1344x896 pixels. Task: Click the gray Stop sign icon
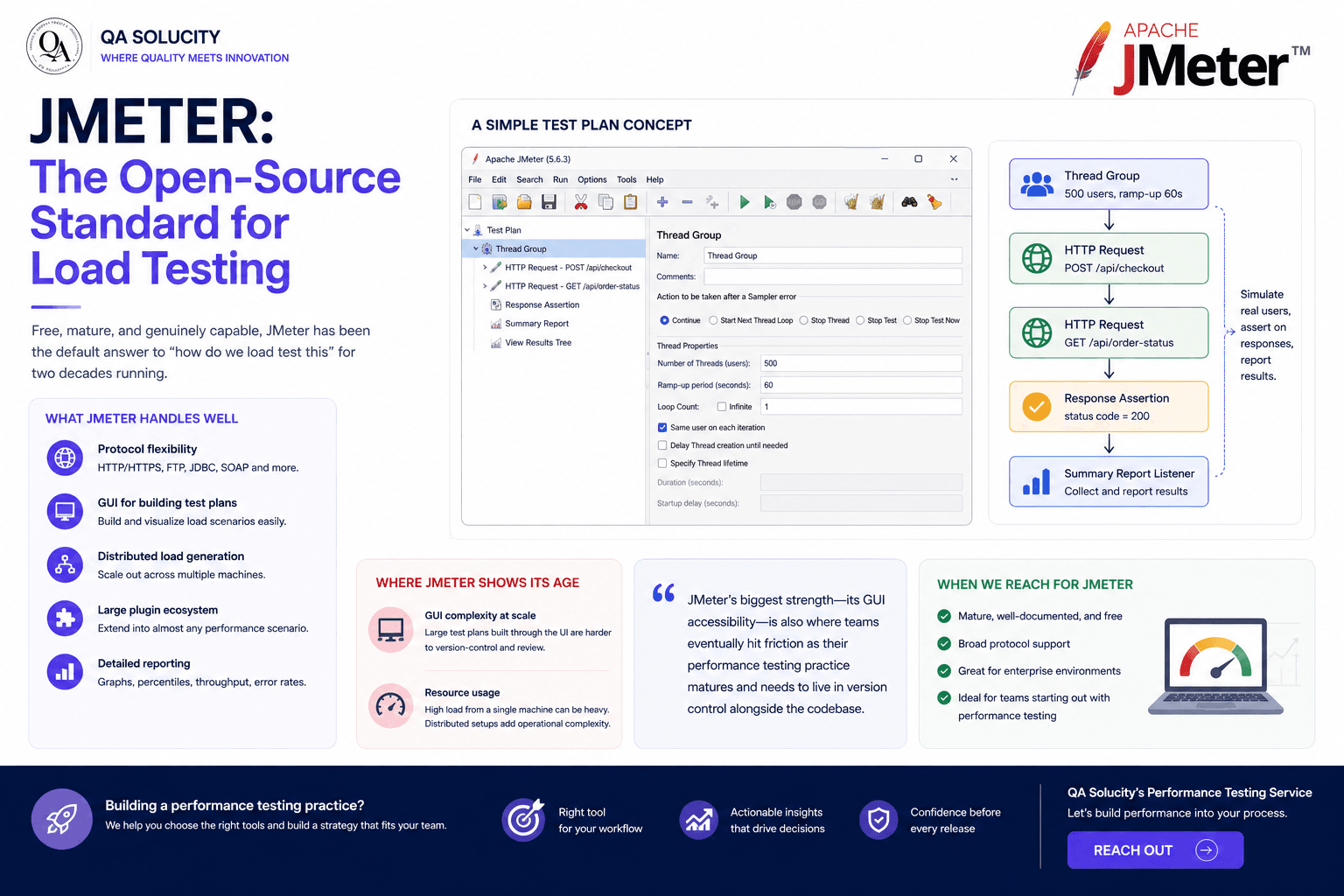pos(794,202)
